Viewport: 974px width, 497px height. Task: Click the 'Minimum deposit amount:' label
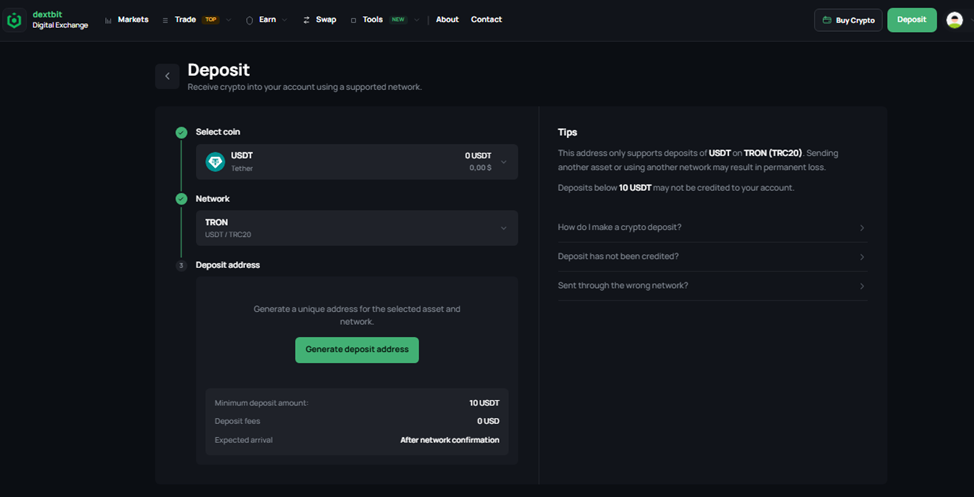(x=262, y=403)
